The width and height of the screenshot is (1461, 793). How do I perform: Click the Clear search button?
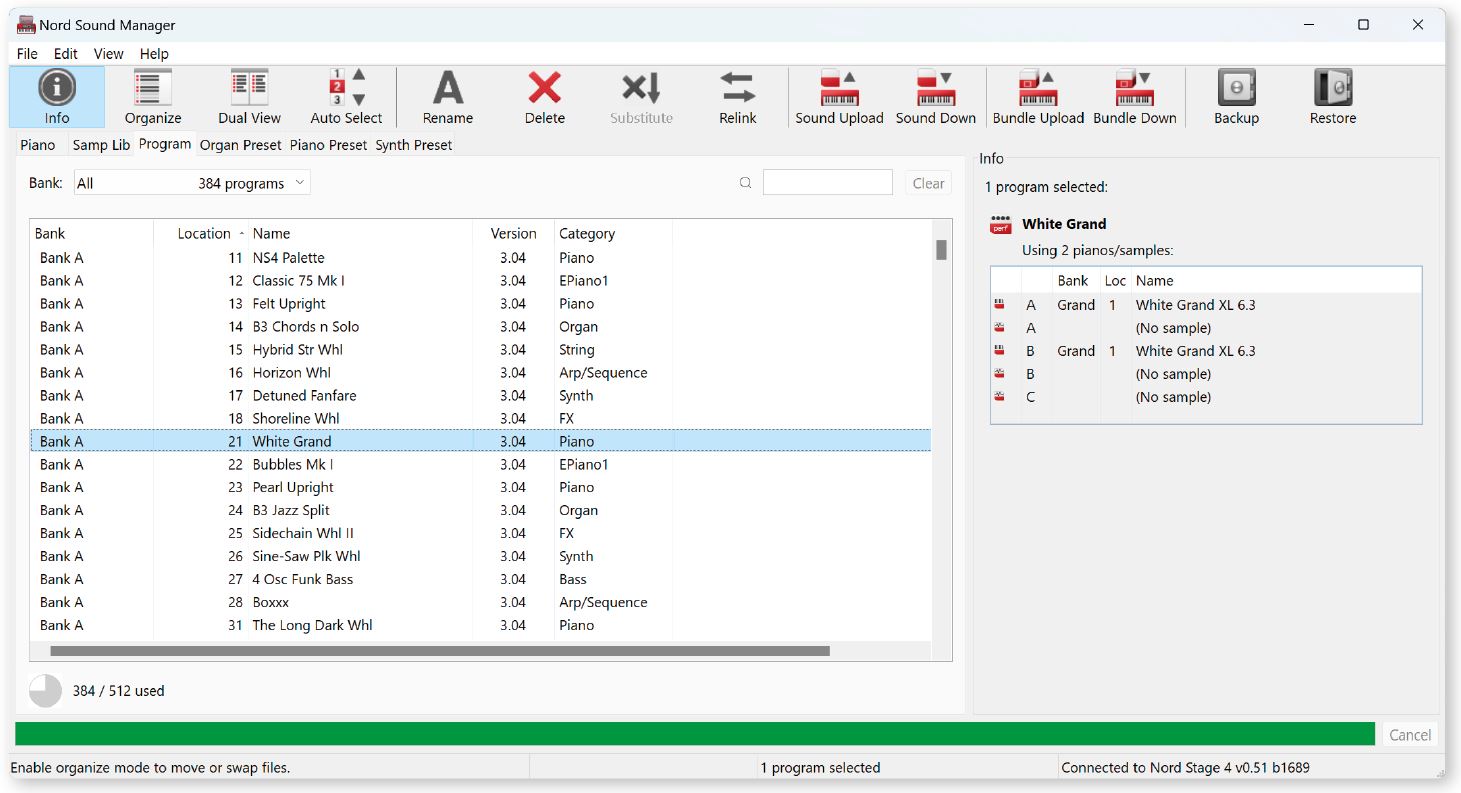[928, 183]
